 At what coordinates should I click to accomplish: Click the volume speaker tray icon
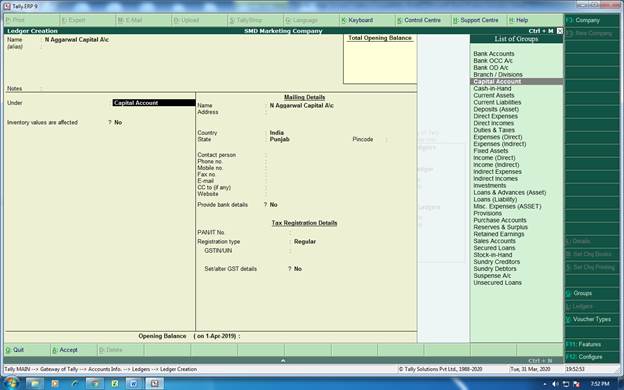point(556,384)
